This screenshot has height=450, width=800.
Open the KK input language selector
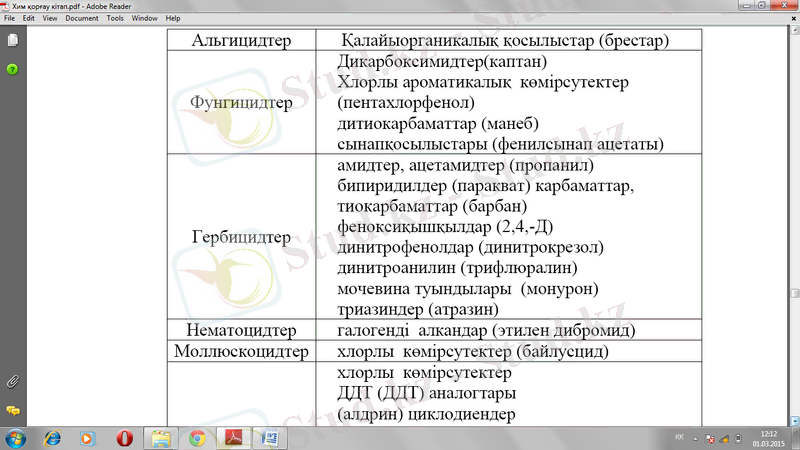point(679,437)
